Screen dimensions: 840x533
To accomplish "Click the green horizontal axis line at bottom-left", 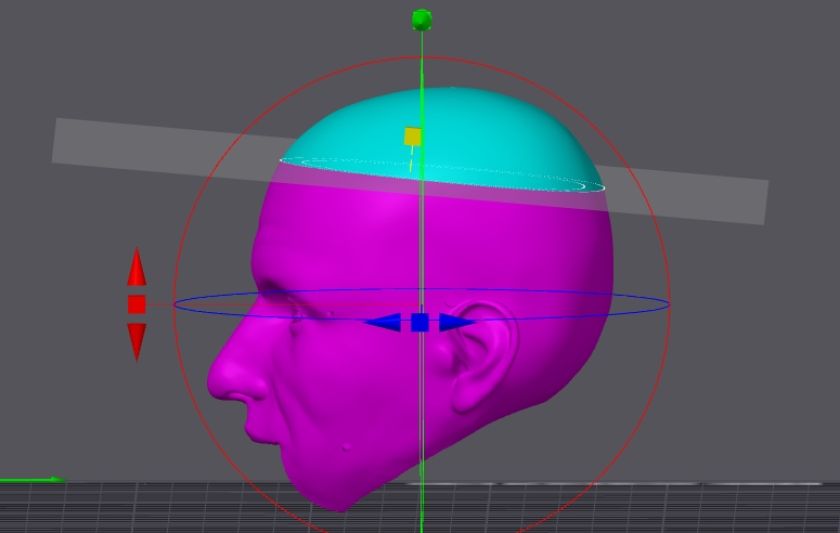I will [30, 481].
